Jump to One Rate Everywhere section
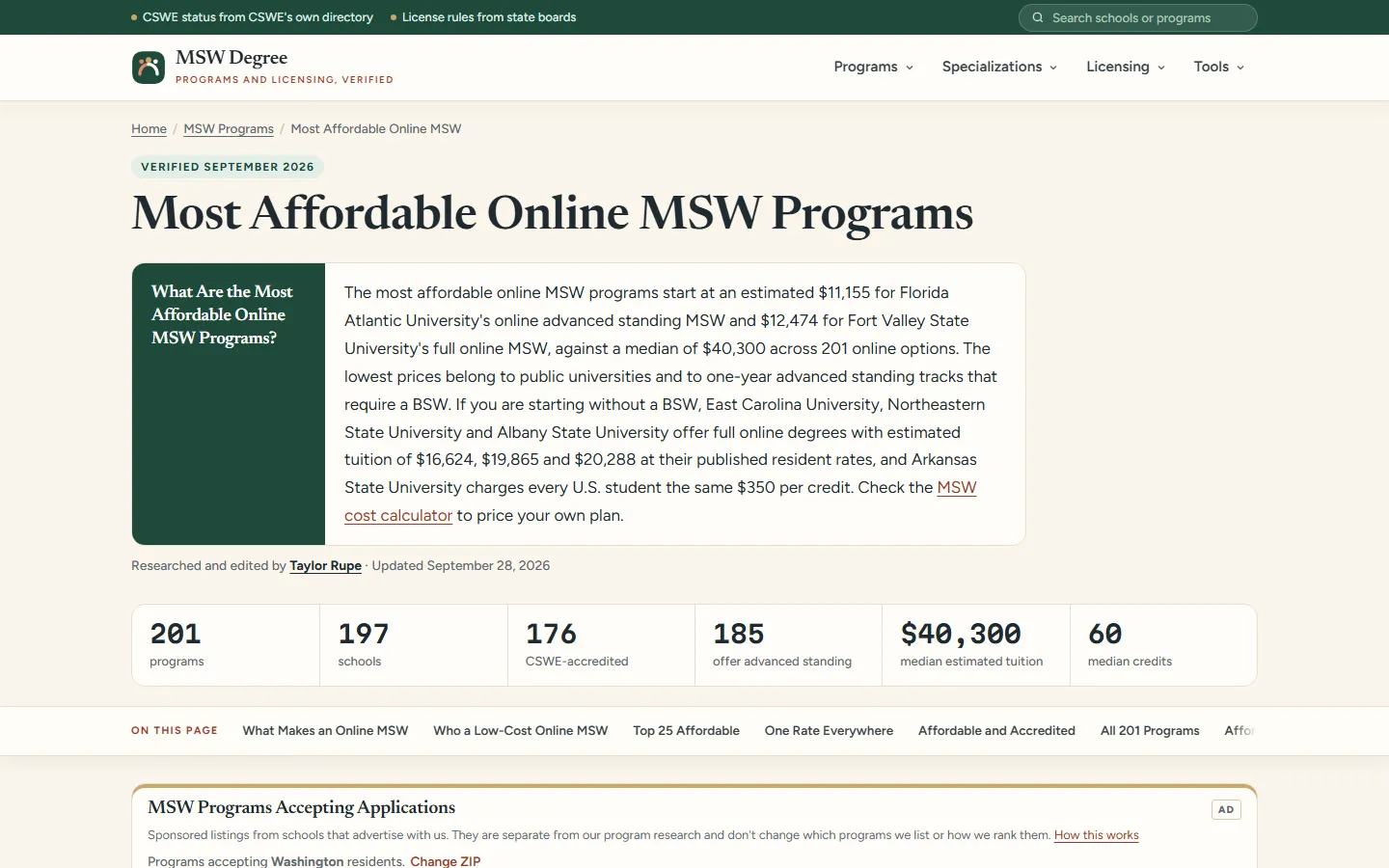Screen dimensions: 1389x868 click(x=829, y=730)
